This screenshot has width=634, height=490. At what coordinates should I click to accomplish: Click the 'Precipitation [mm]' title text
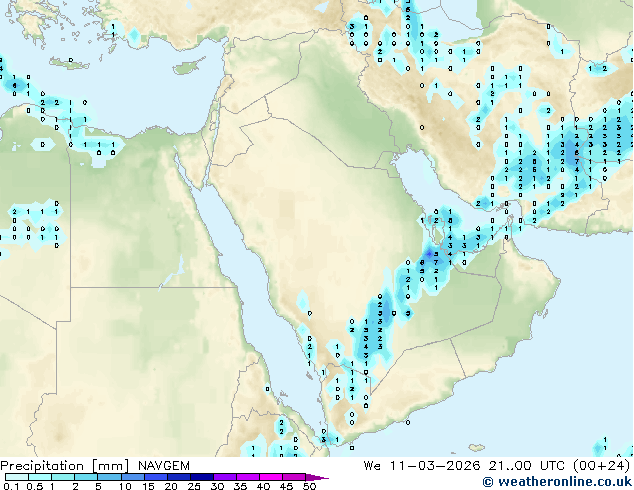(x=64, y=466)
